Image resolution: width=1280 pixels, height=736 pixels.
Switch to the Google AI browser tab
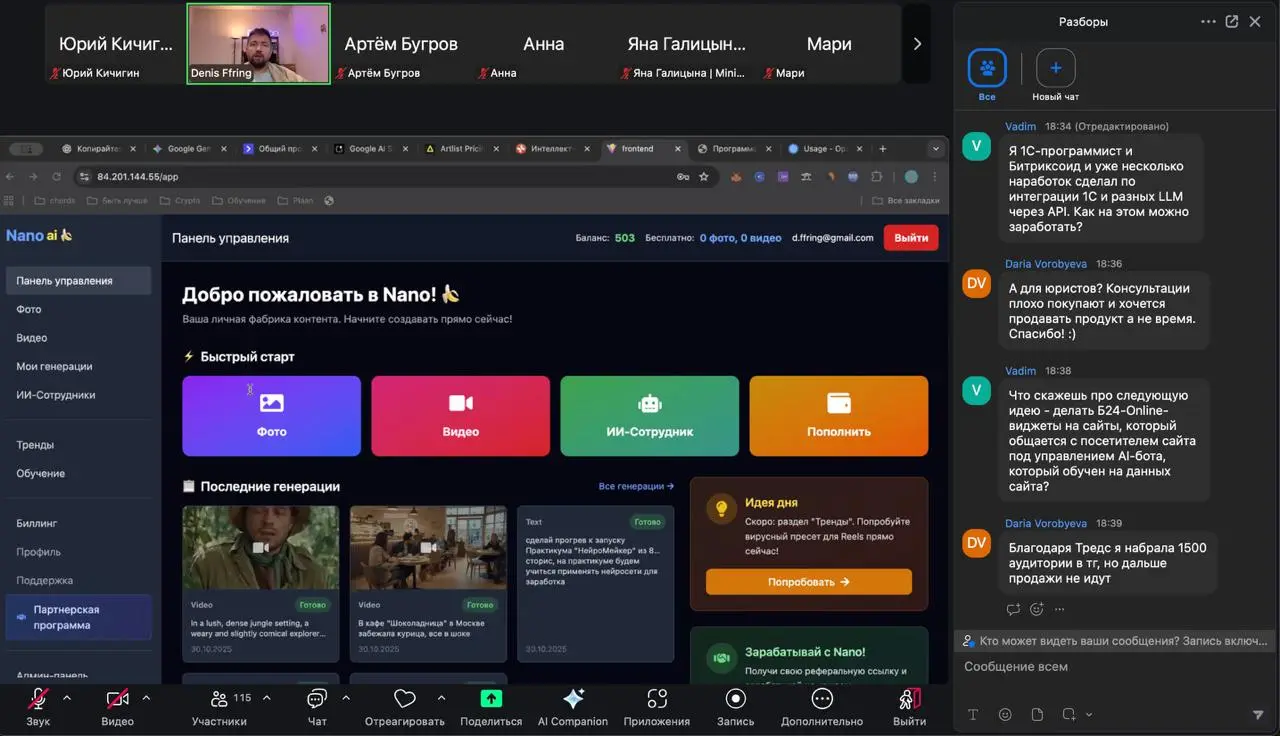371,149
